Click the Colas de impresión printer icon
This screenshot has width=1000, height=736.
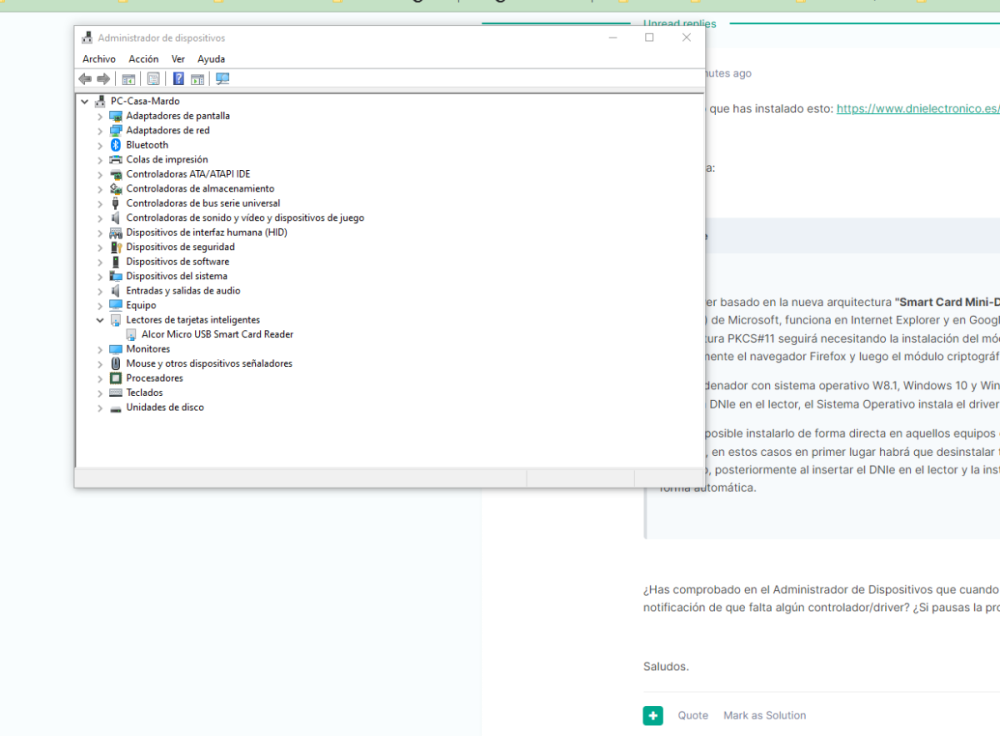pyautogui.click(x=115, y=159)
